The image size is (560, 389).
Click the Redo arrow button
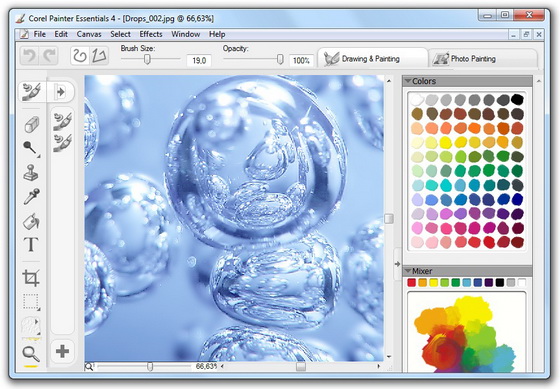coord(49,56)
